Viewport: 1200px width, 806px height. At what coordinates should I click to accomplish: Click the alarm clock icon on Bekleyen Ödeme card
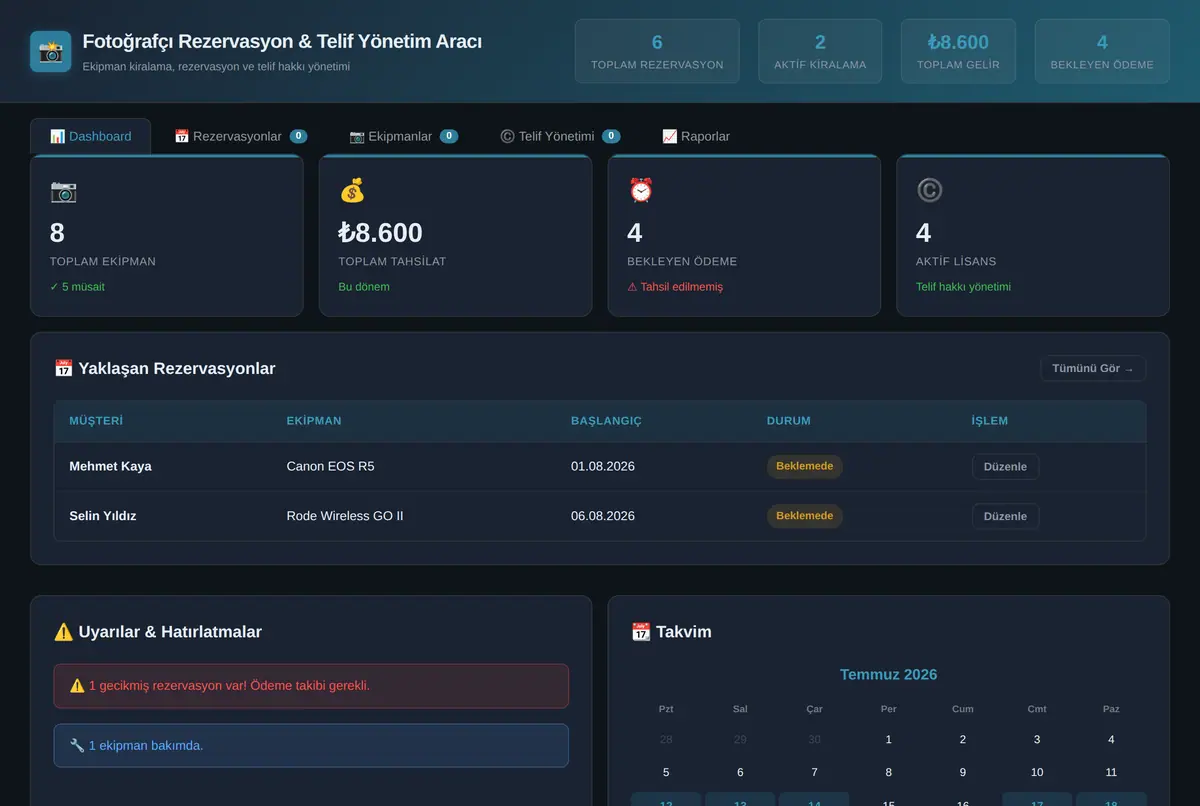click(641, 190)
